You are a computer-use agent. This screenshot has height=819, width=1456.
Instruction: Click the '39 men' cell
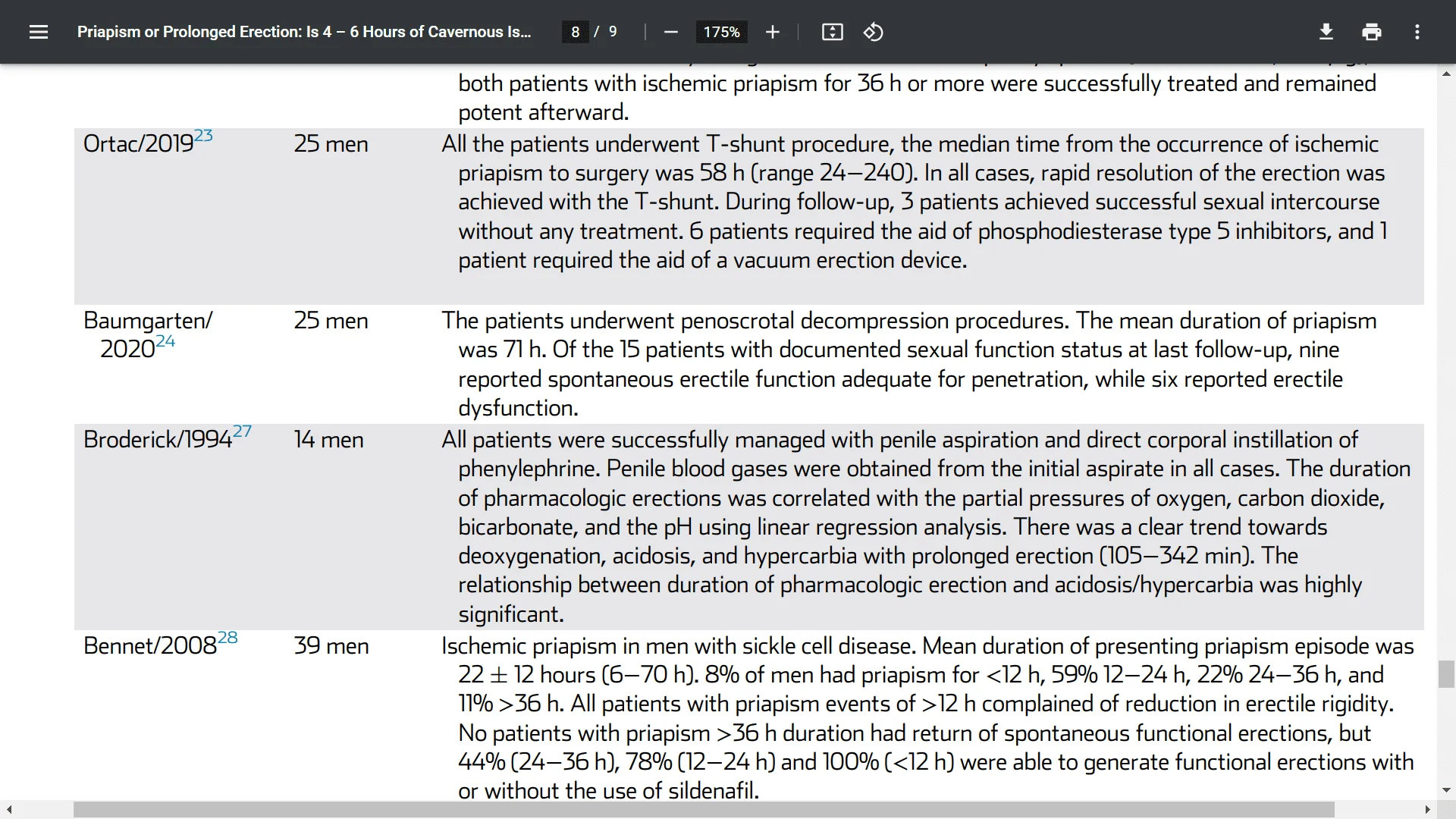(x=331, y=646)
